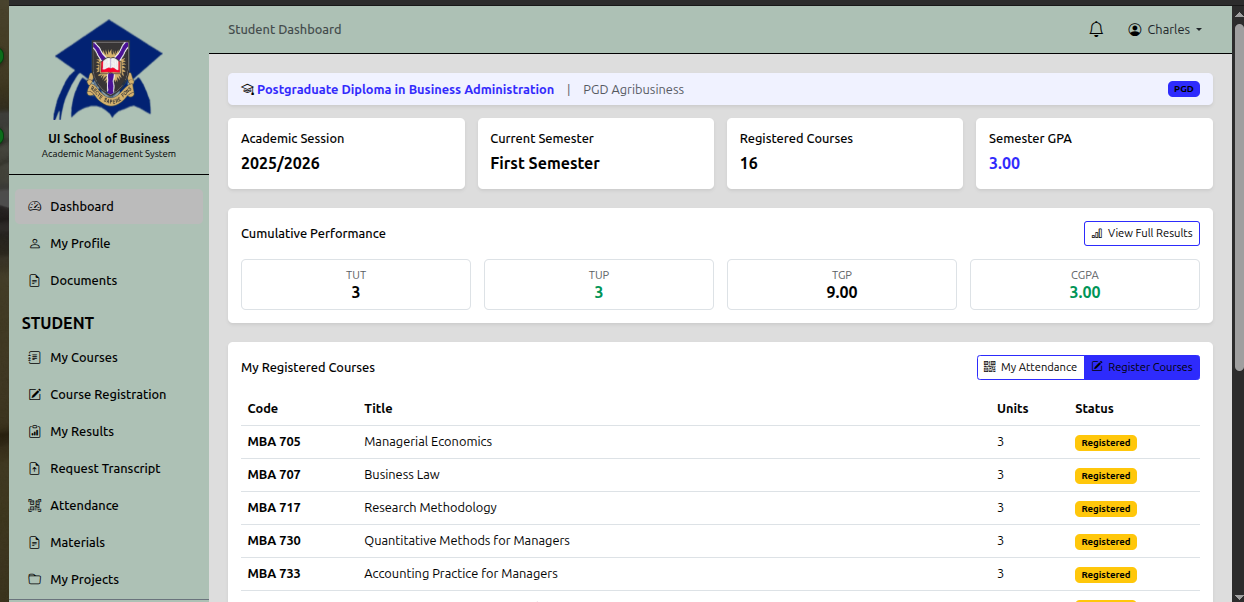Click the Register Courses button

click(x=1141, y=367)
